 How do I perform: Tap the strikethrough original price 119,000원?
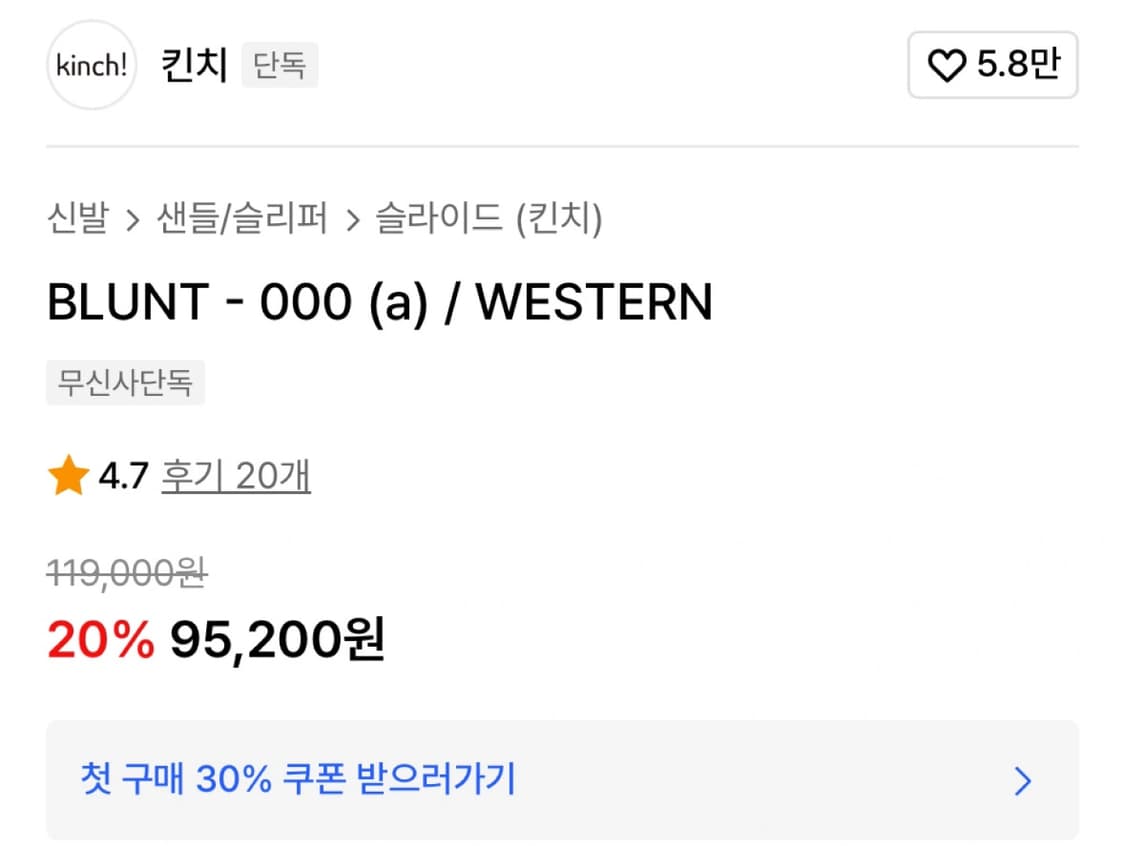[x=128, y=573]
